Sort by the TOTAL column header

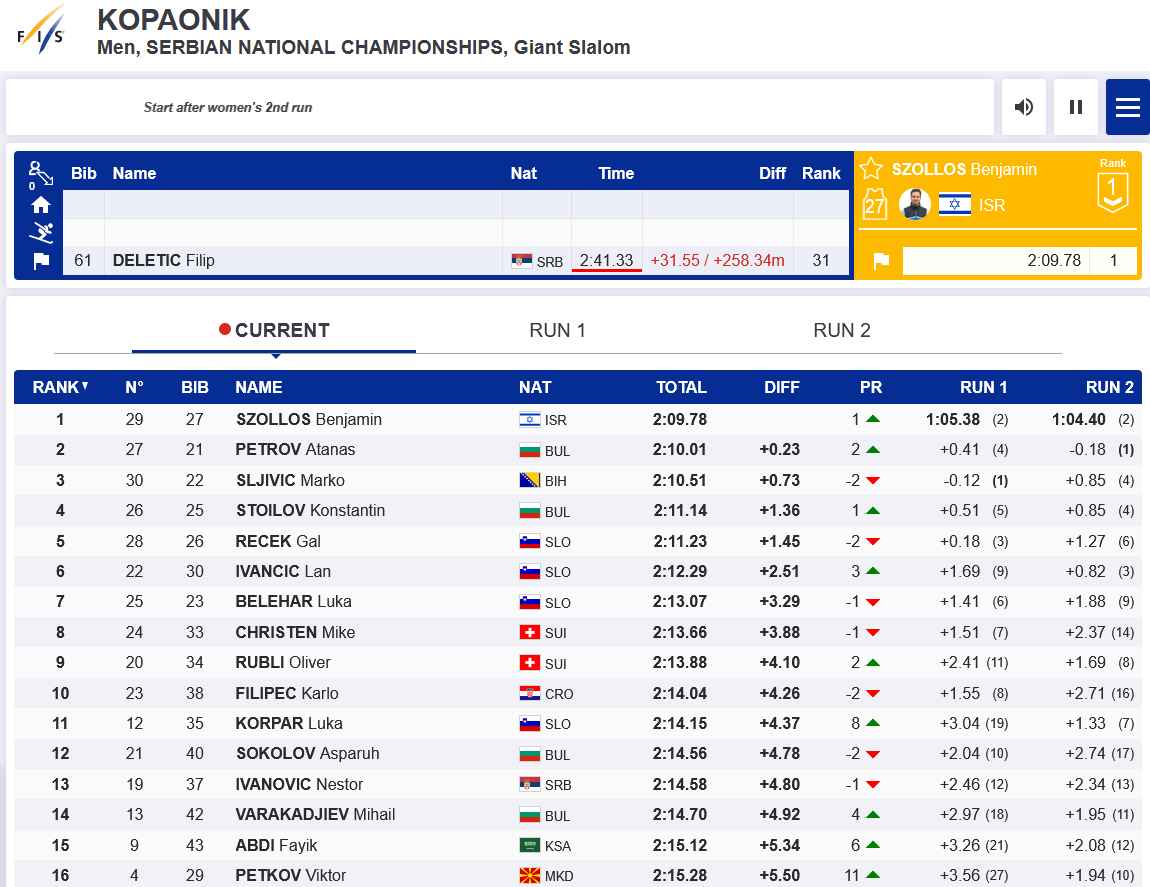tap(681, 387)
